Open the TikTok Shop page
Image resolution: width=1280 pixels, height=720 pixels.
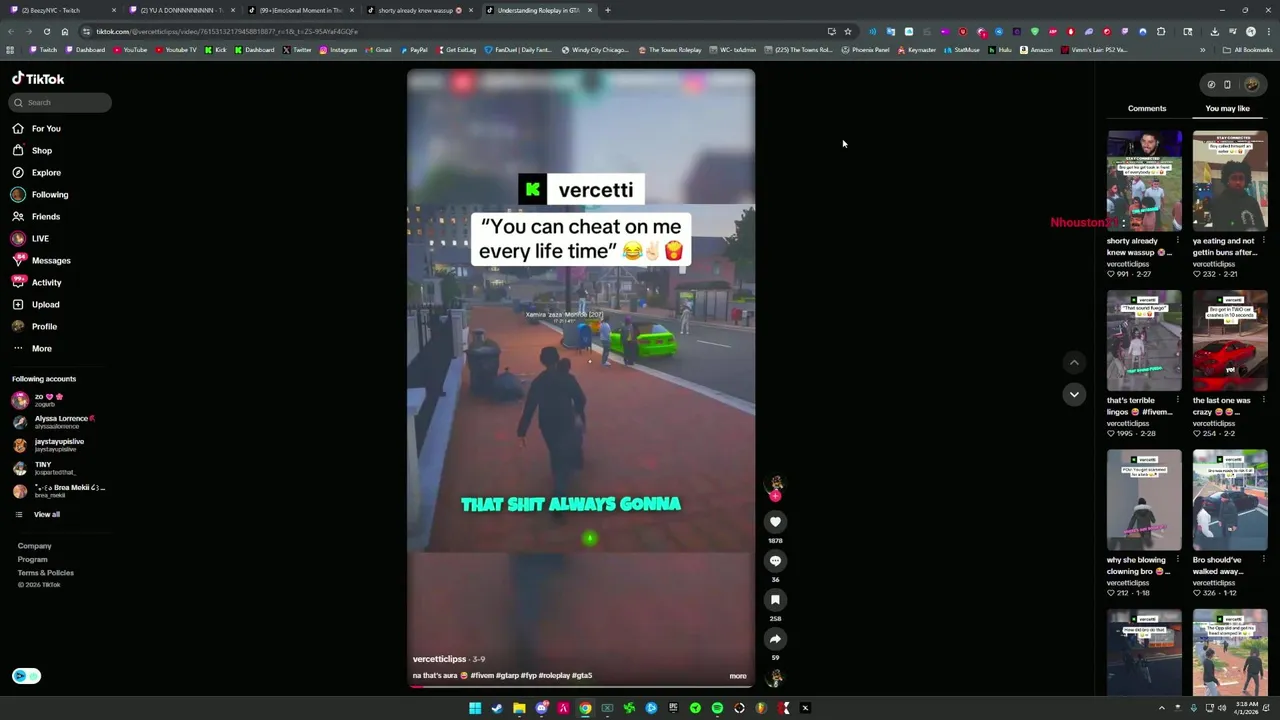pyautogui.click(x=33, y=151)
